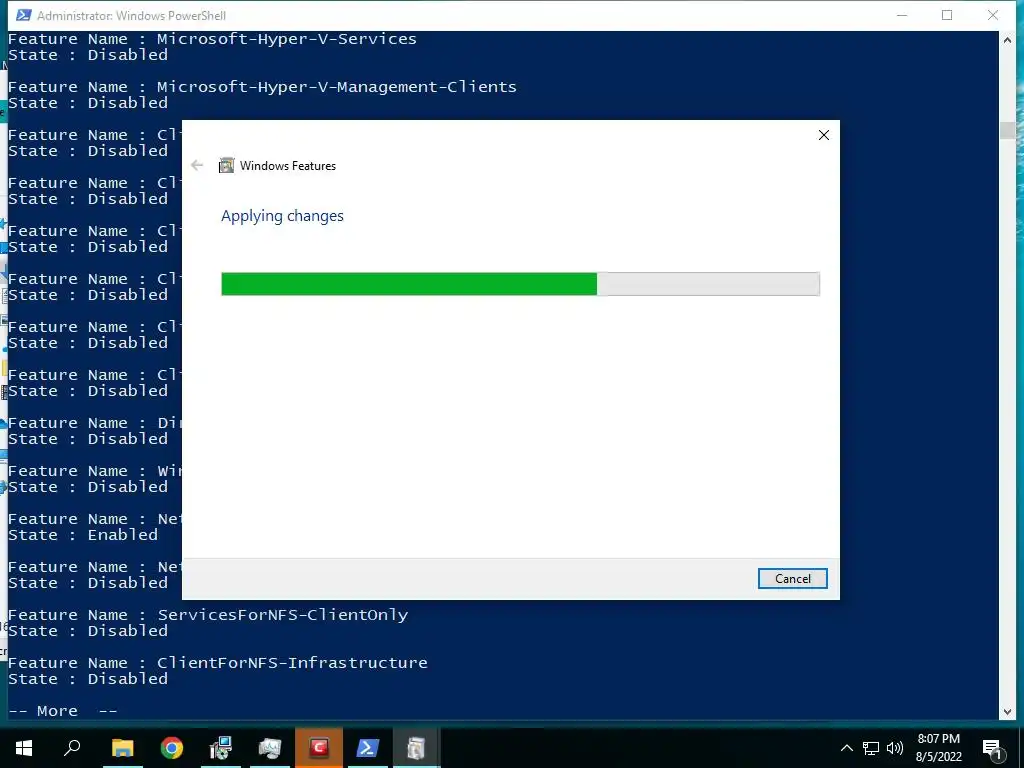Click the ClientForNFS-Infrastructure text line

(x=217, y=663)
